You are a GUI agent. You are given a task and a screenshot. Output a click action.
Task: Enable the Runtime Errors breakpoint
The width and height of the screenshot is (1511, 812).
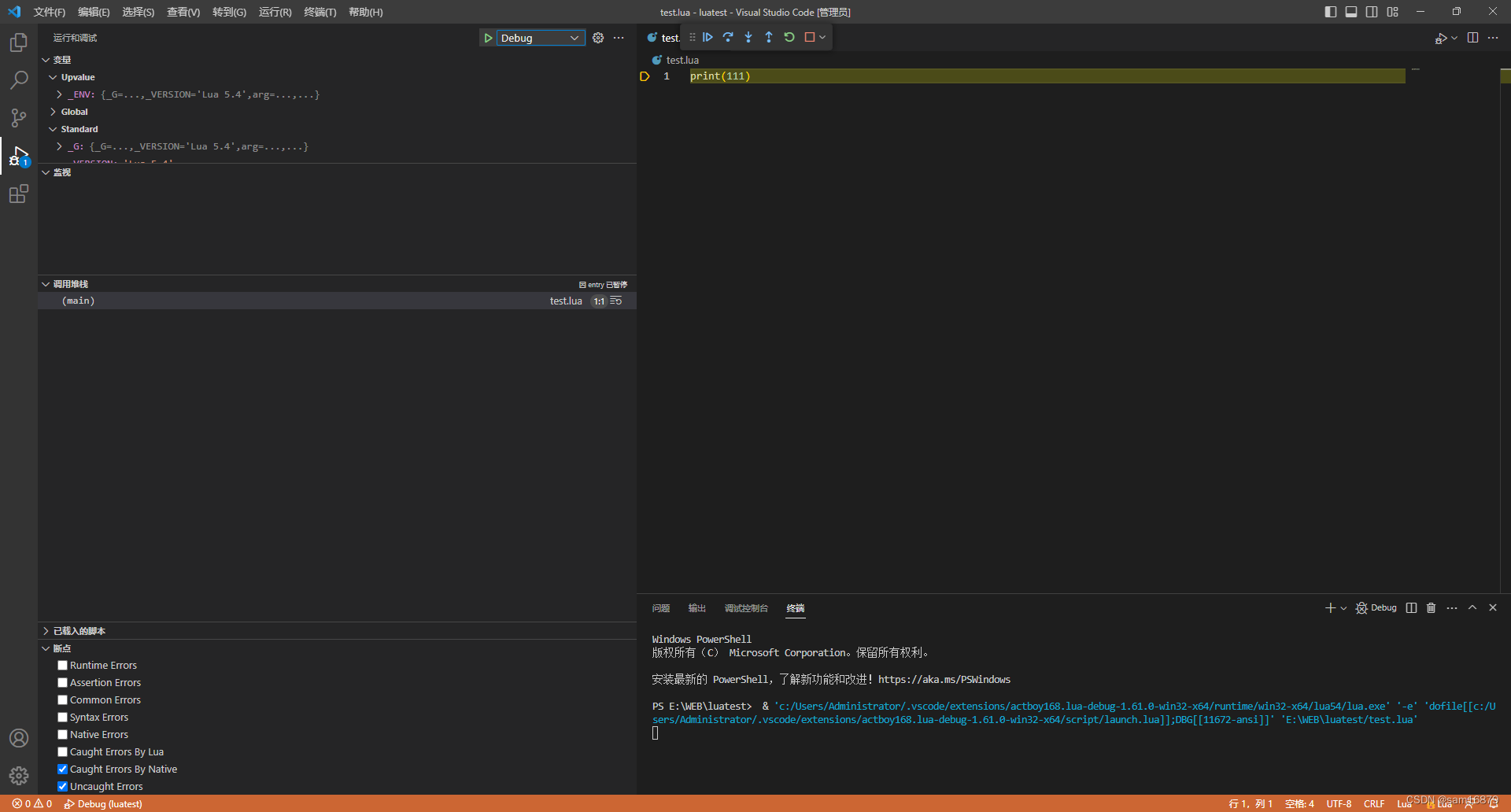tap(62, 665)
